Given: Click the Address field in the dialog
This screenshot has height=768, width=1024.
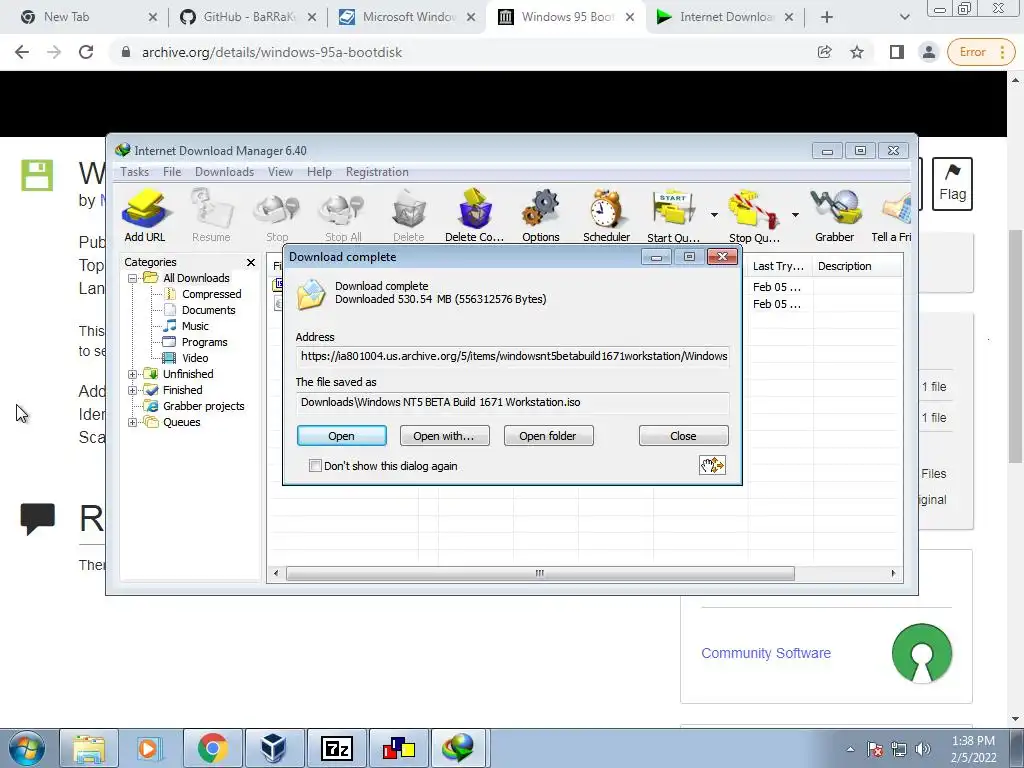Looking at the screenshot, I should pyautogui.click(x=513, y=357).
